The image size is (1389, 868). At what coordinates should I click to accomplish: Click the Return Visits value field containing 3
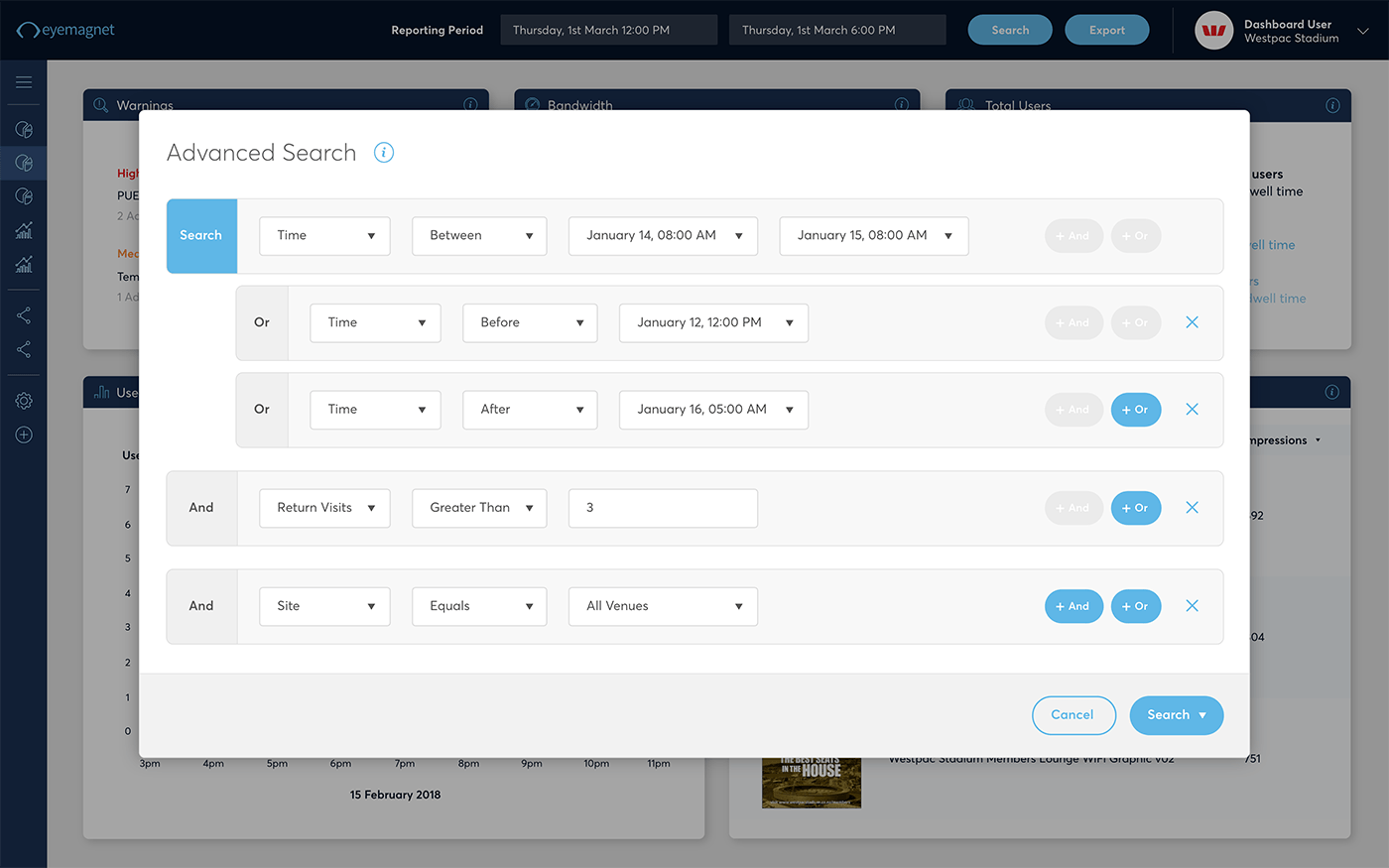coord(663,508)
